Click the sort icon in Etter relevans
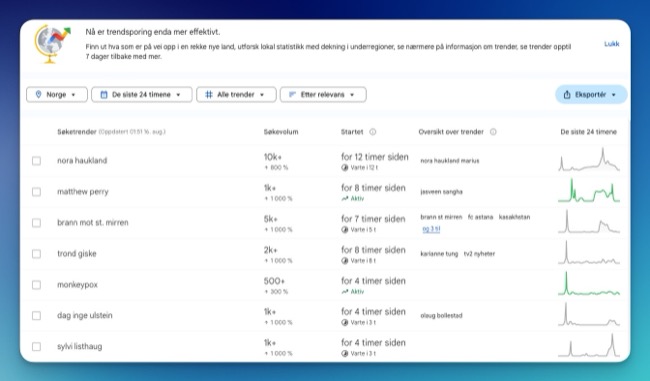Screen dimensions: 650x381 coord(292,95)
